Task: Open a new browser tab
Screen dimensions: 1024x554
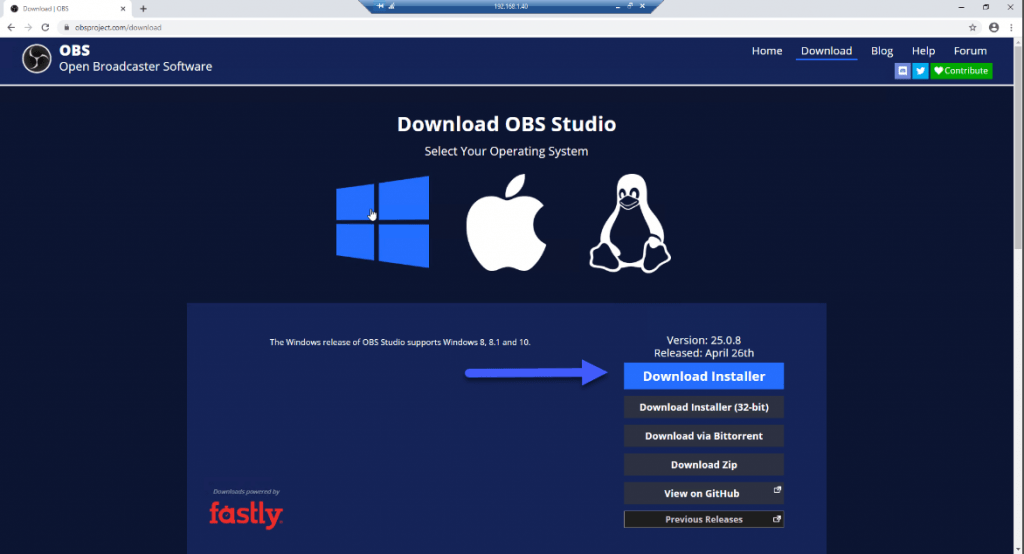Action: click(143, 8)
